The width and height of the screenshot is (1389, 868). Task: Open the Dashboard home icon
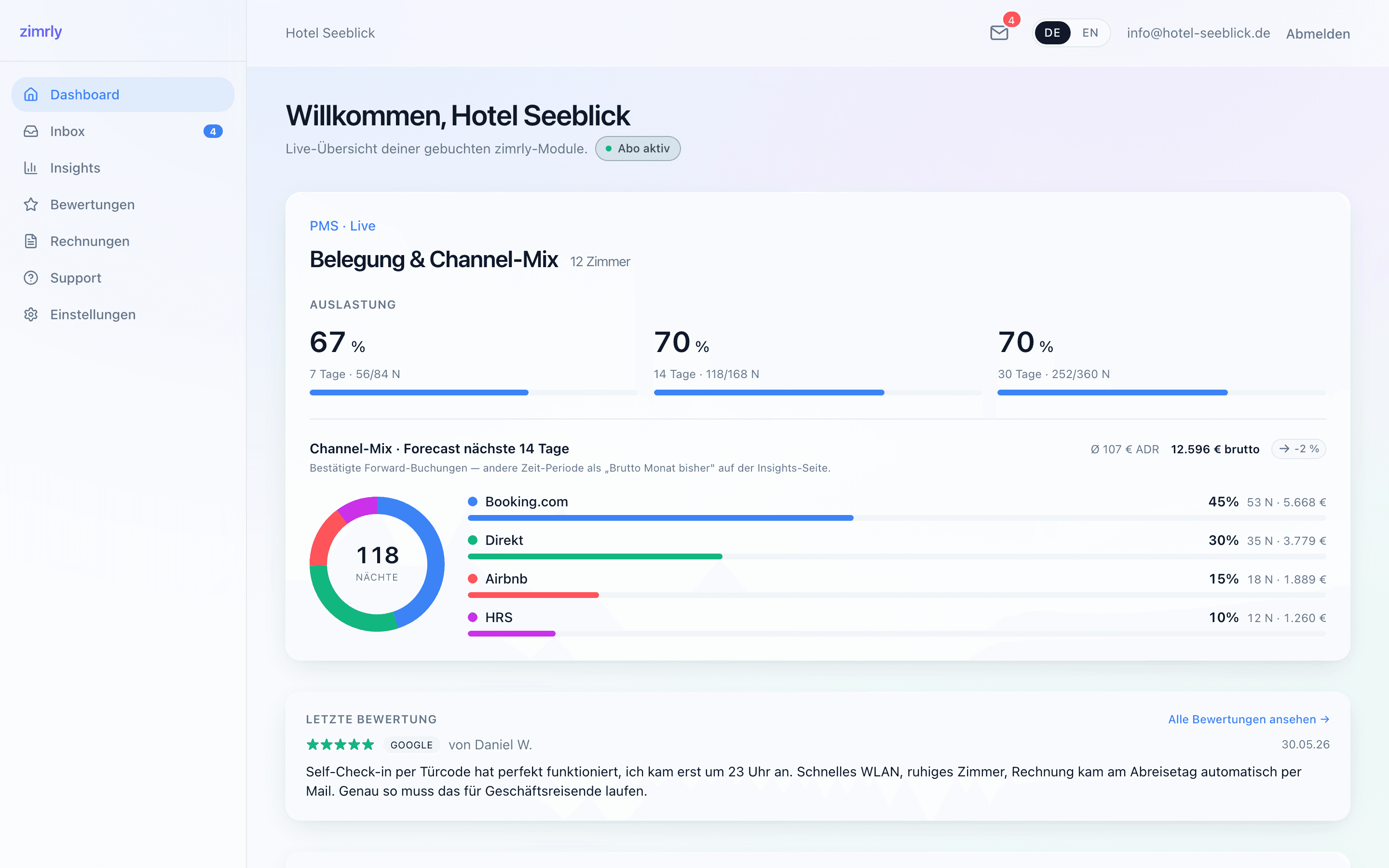(31, 94)
